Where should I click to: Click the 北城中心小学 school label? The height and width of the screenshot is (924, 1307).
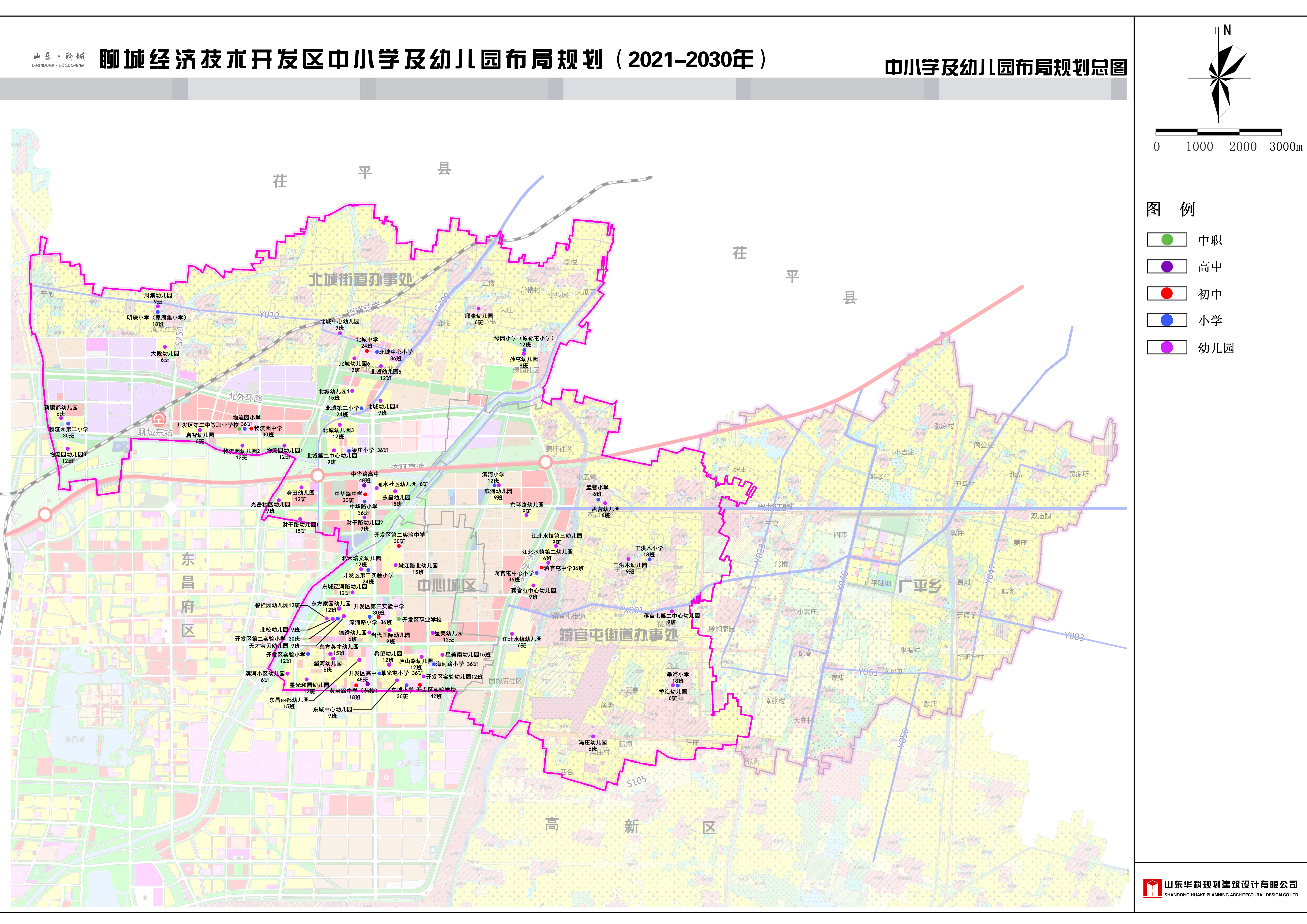tap(396, 352)
